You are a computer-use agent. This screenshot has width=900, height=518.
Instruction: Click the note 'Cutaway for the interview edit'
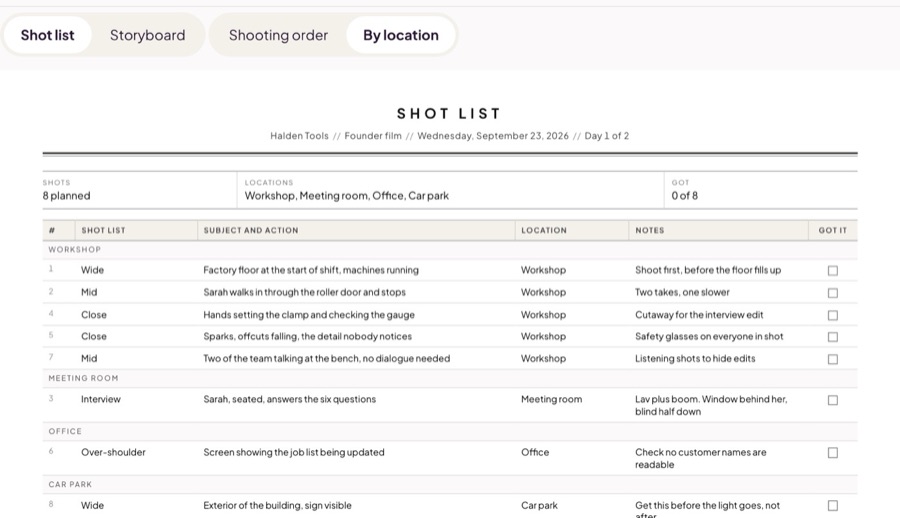[x=699, y=315]
